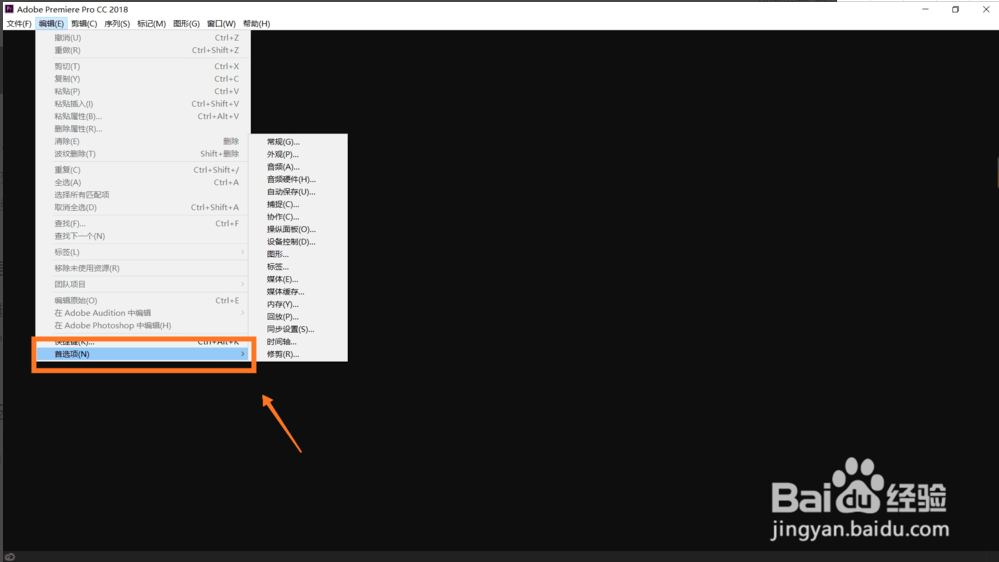Restore down the Premiere Pro window
Screen dimensions: 999x562
pos(955,9)
